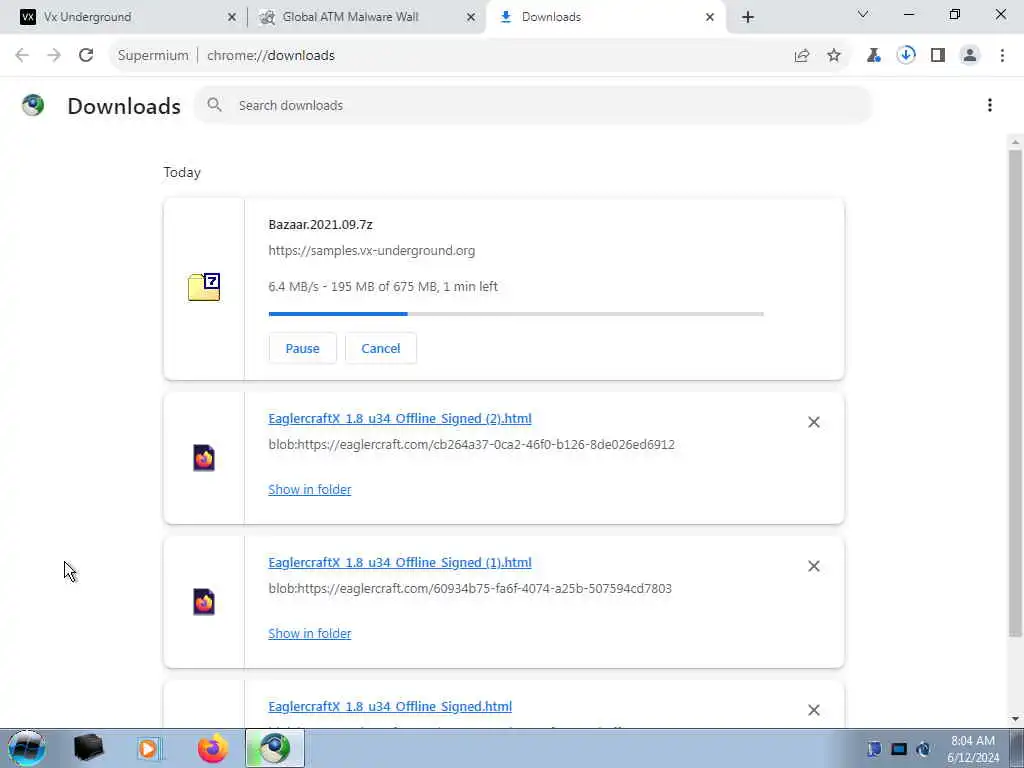Click the samples.vx-underground.org source URL
Image resolution: width=1024 pixels, height=768 pixels.
coord(372,251)
